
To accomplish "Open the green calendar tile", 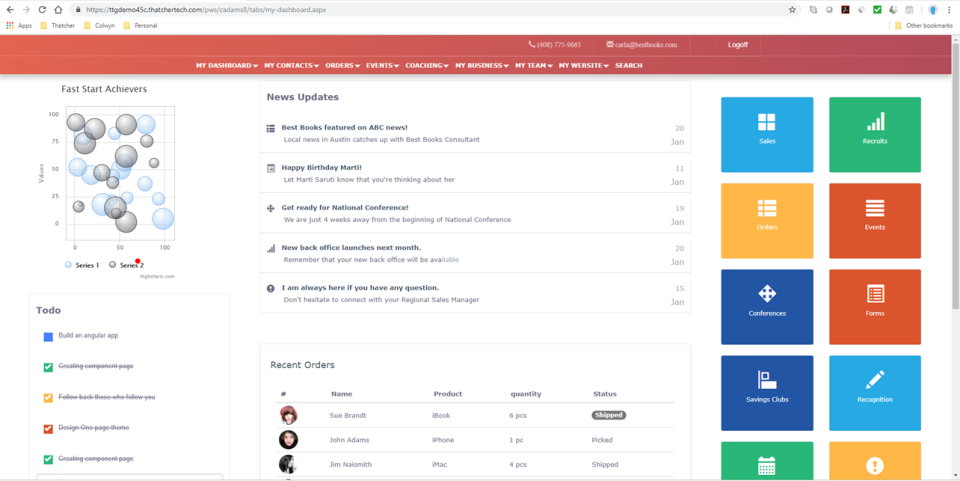I will [767, 461].
